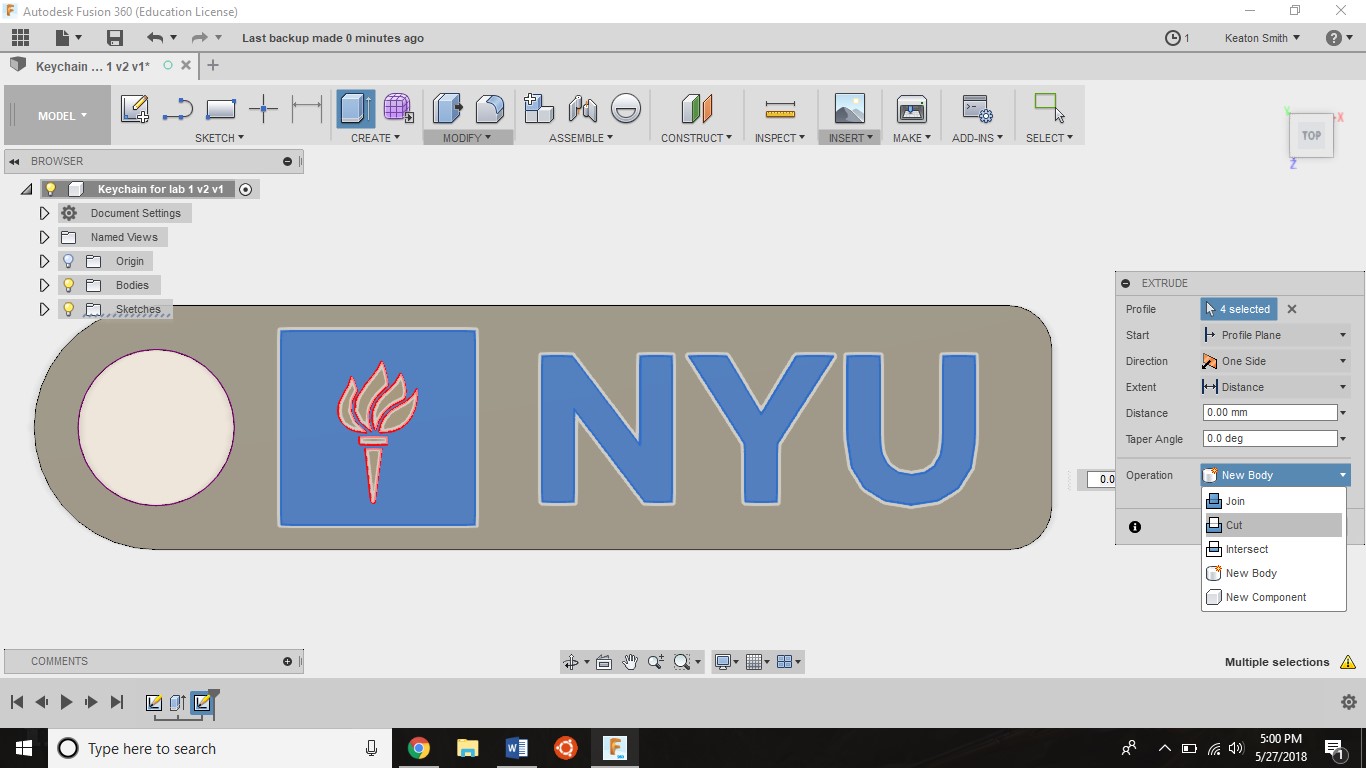
Task: Click the Extrude tool icon
Action: pos(356,109)
